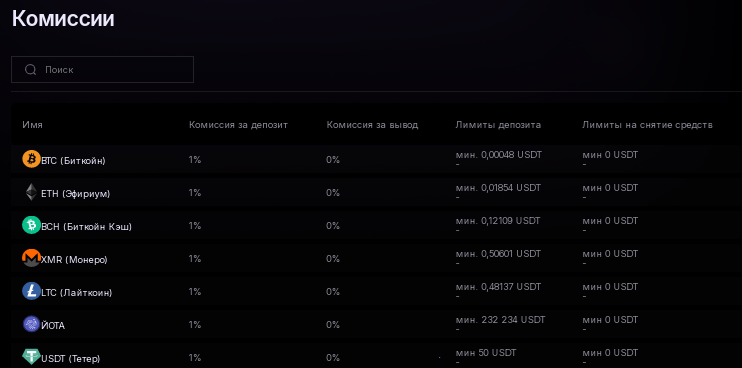Click the Лимиты депозита column header
Screen dimensions: 742x368
coord(498,125)
